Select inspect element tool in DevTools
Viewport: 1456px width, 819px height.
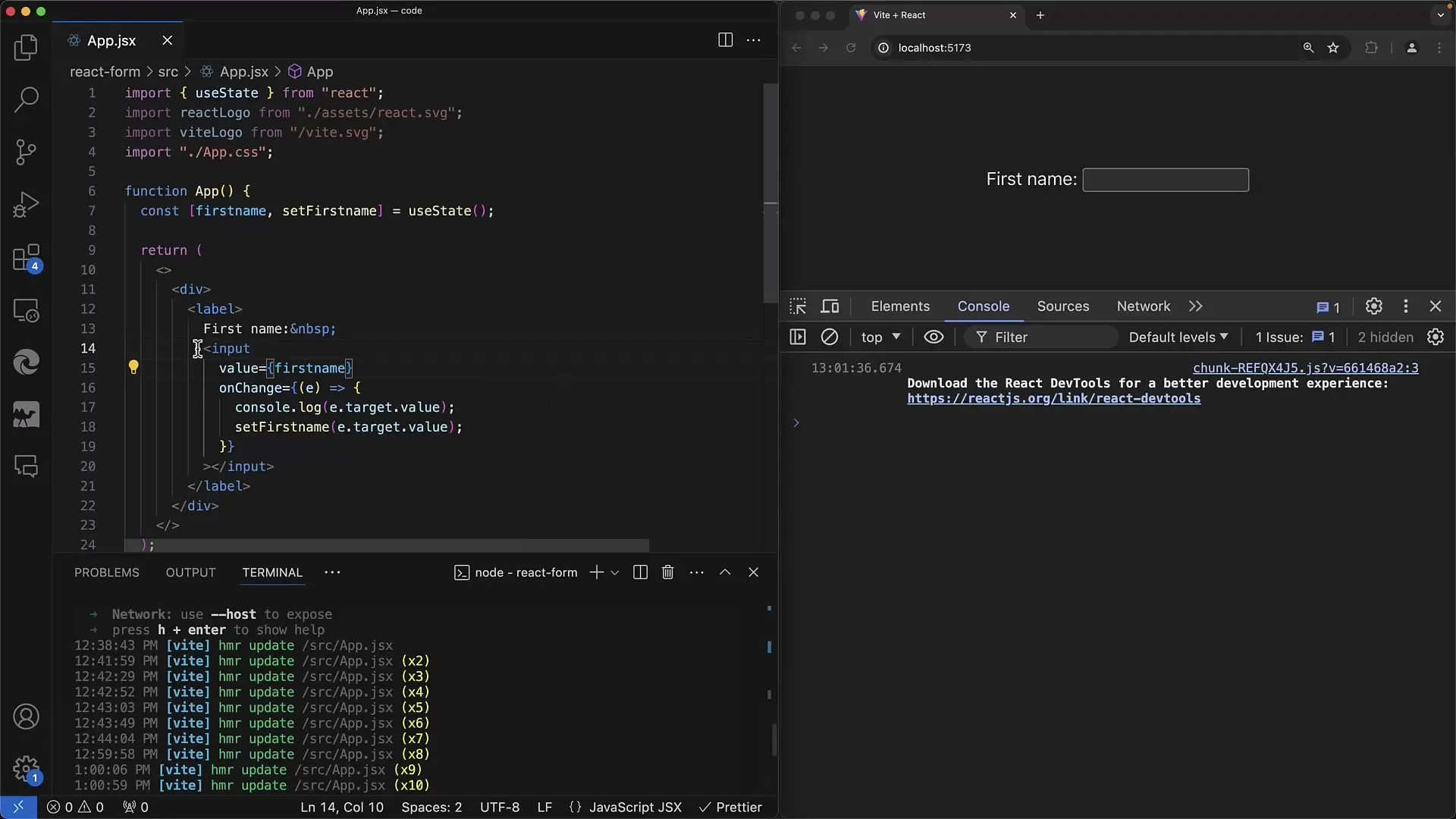pos(798,306)
